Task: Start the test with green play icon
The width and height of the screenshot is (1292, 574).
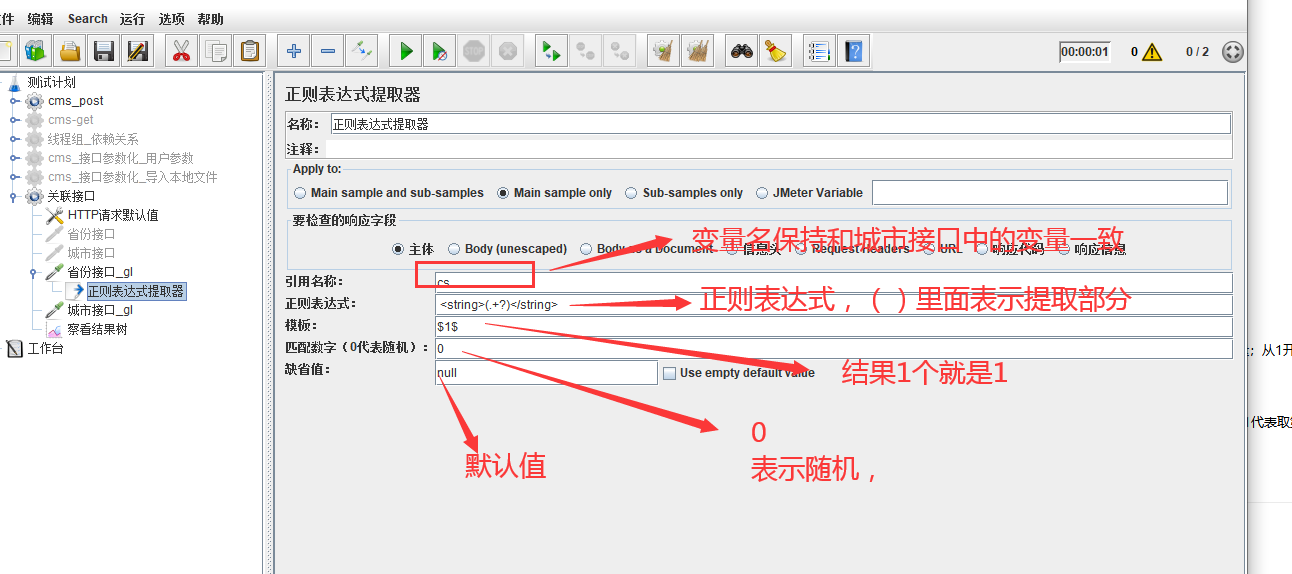Action: [405, 51]
